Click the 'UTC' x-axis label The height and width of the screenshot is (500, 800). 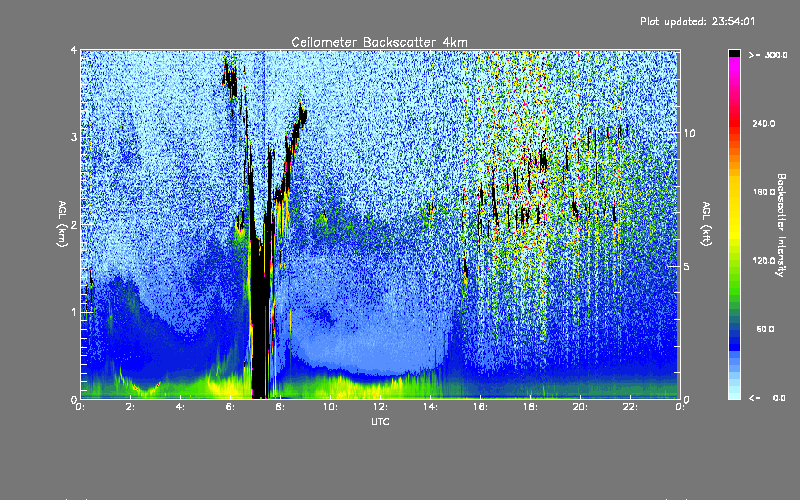click(380, 421)
